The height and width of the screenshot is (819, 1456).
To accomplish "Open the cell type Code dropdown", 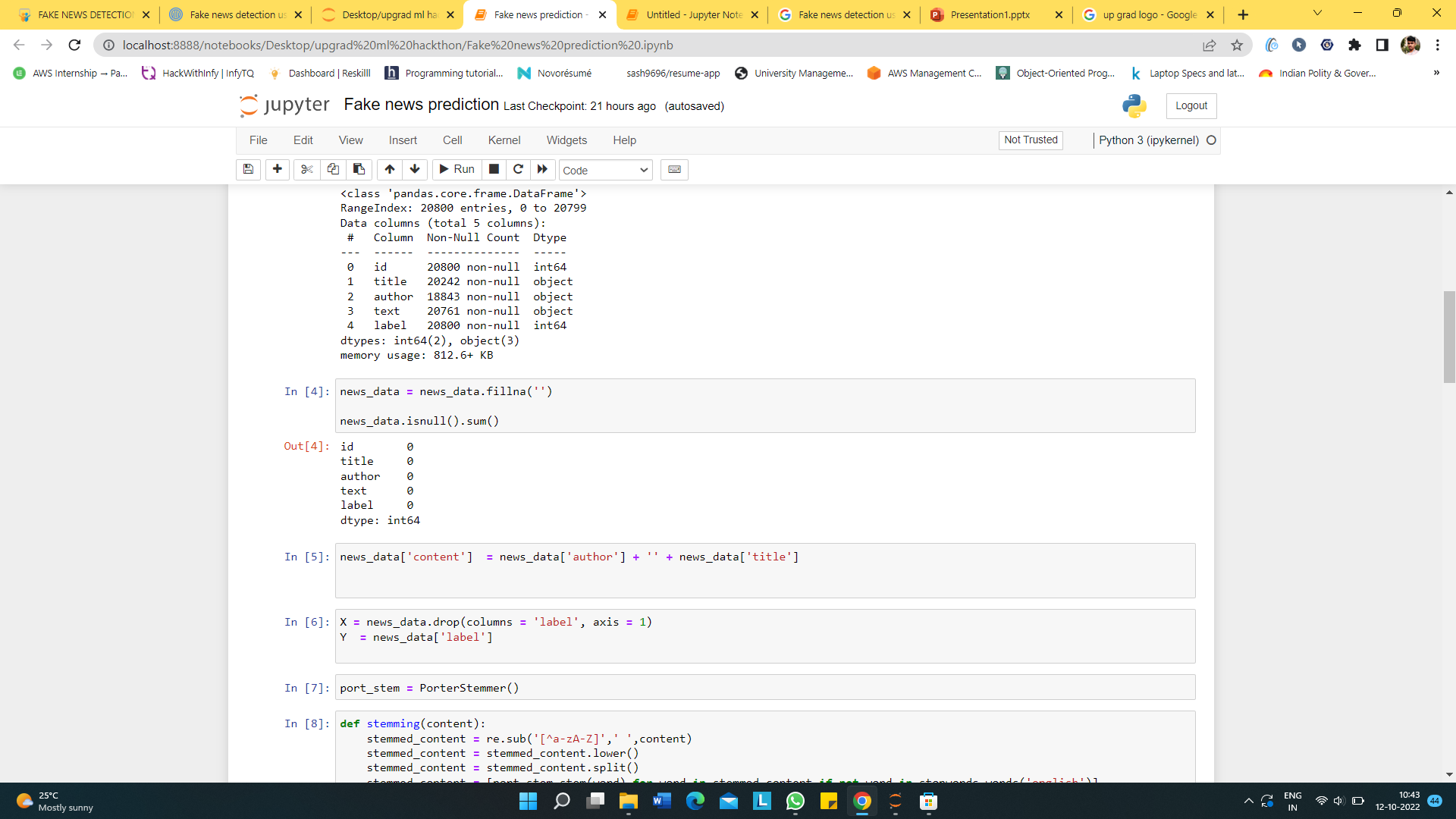I will [x=605, y=170].
